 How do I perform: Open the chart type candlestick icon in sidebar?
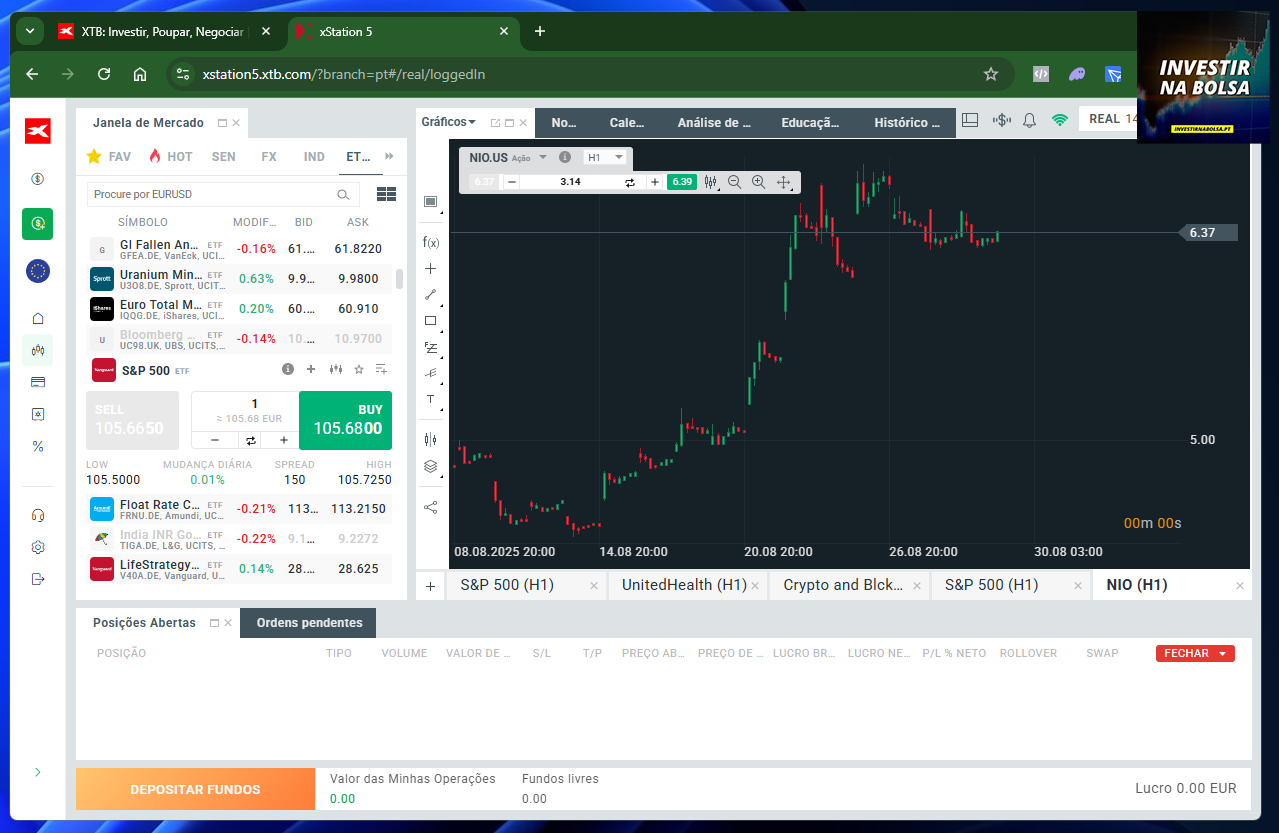(431, 439)
